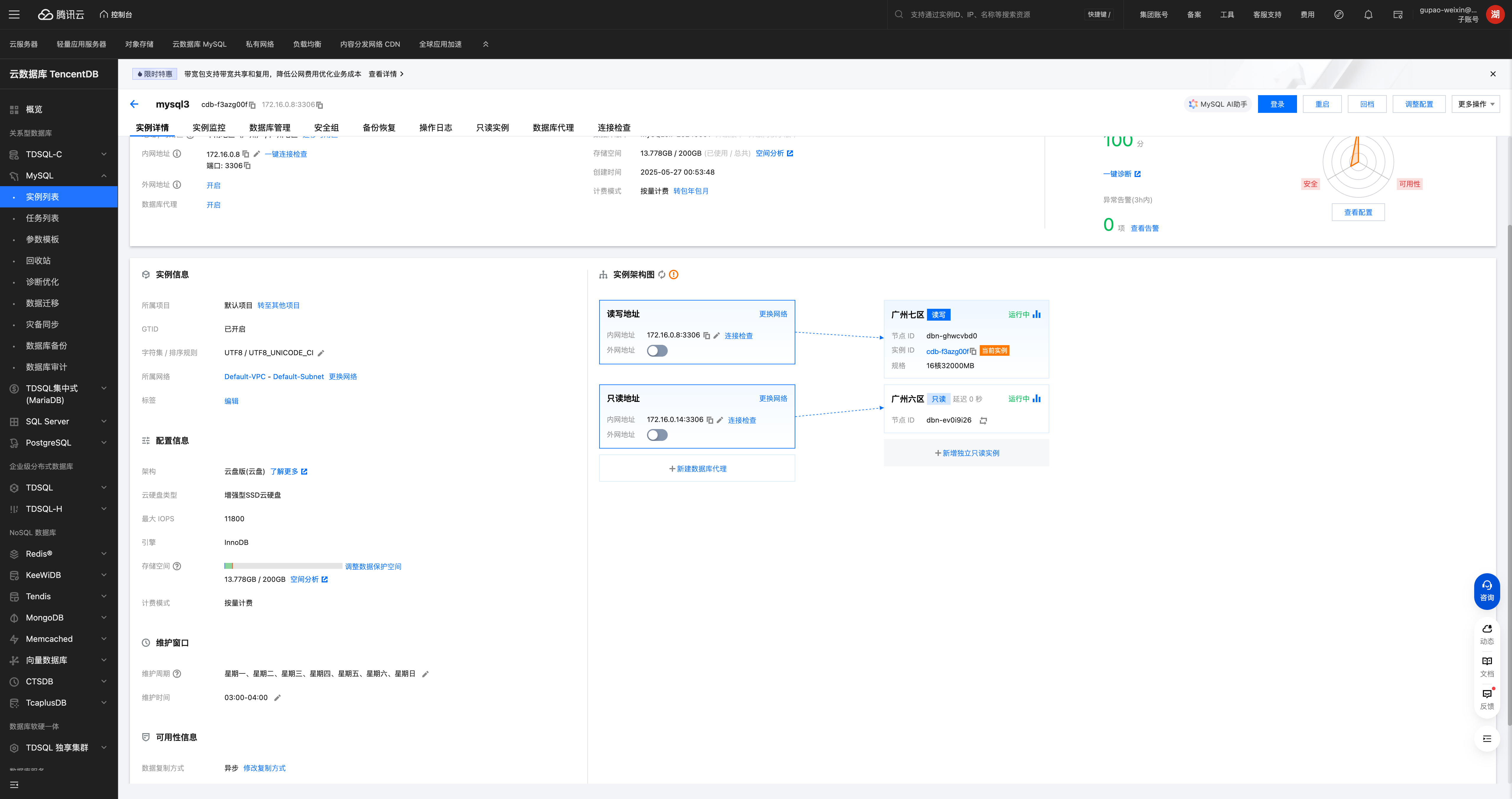Click the 查看配置 button
1512x799 pixels.
coord(1358,213)
